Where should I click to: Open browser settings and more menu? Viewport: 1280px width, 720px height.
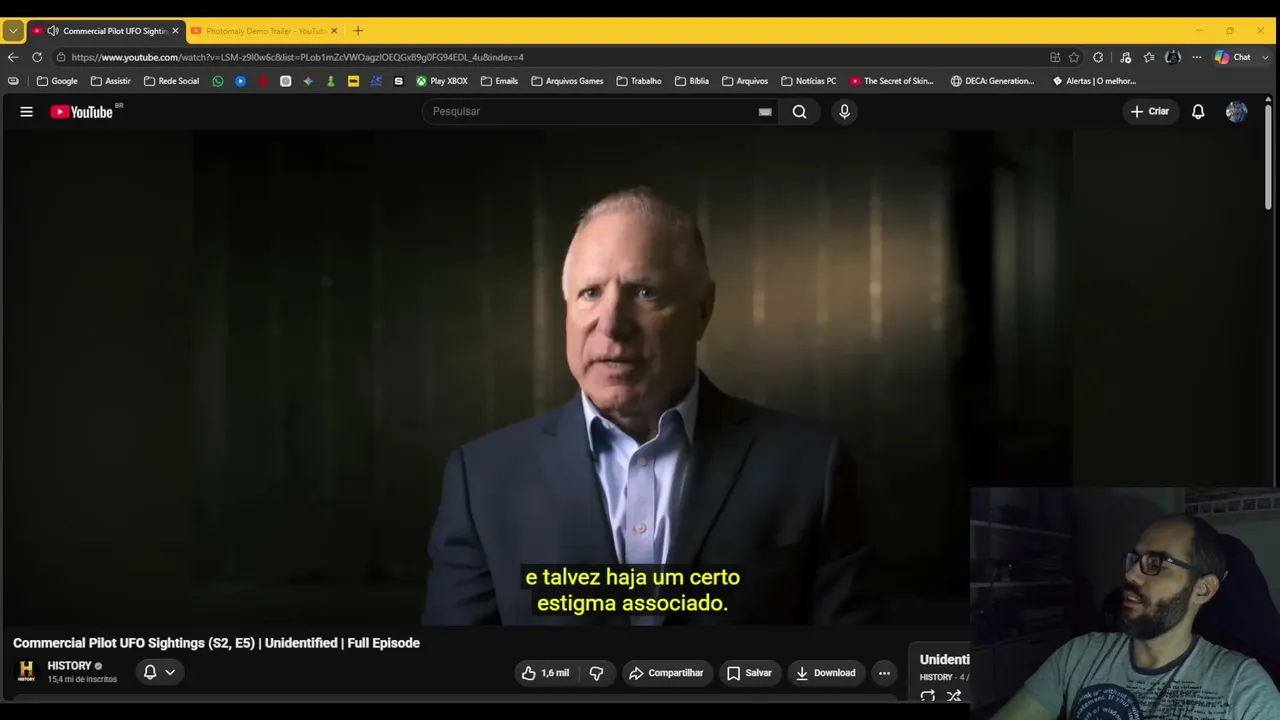pos(1196,57)
